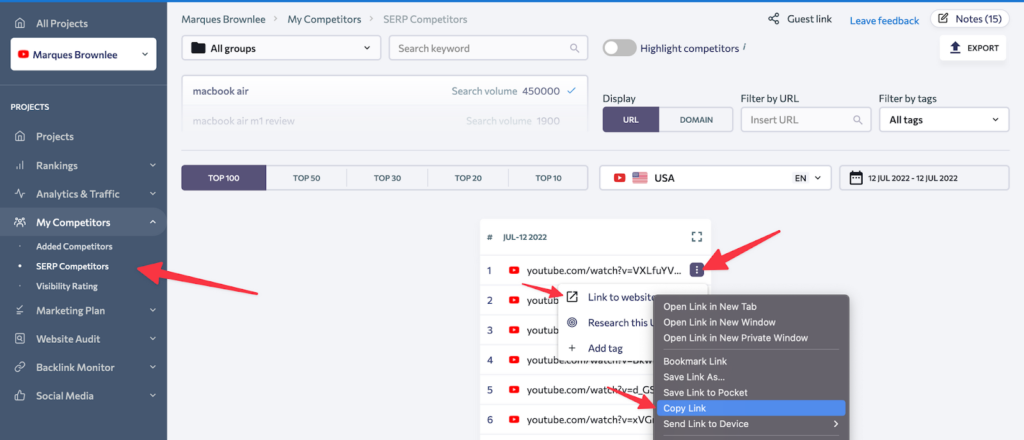The height and width of the screenshot is (440, 1024).
Task: Select Bookmark Link
Action: pos(695,361)
